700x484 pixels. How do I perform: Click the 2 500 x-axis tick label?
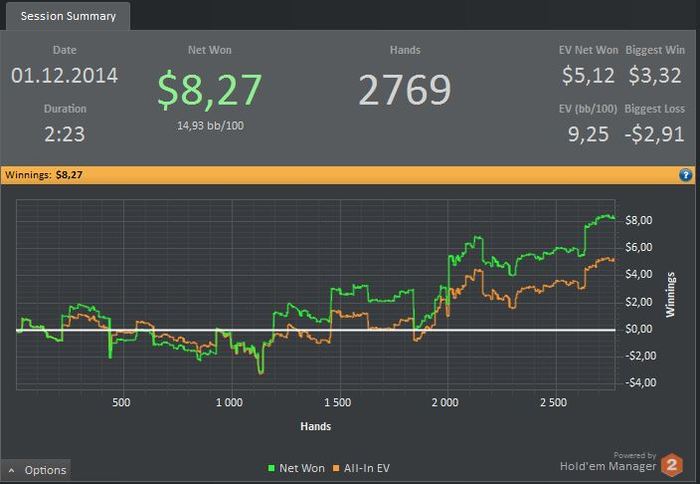pyautogui.click(x=554, y=402)
